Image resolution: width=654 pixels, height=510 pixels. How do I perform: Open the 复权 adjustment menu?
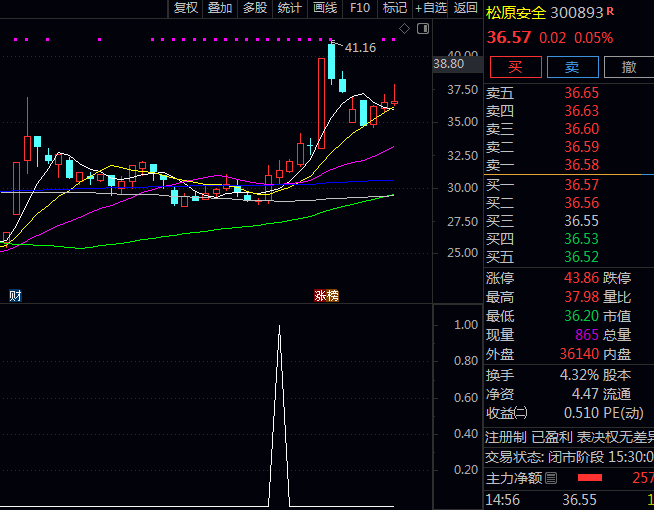[x=186, y=8]
